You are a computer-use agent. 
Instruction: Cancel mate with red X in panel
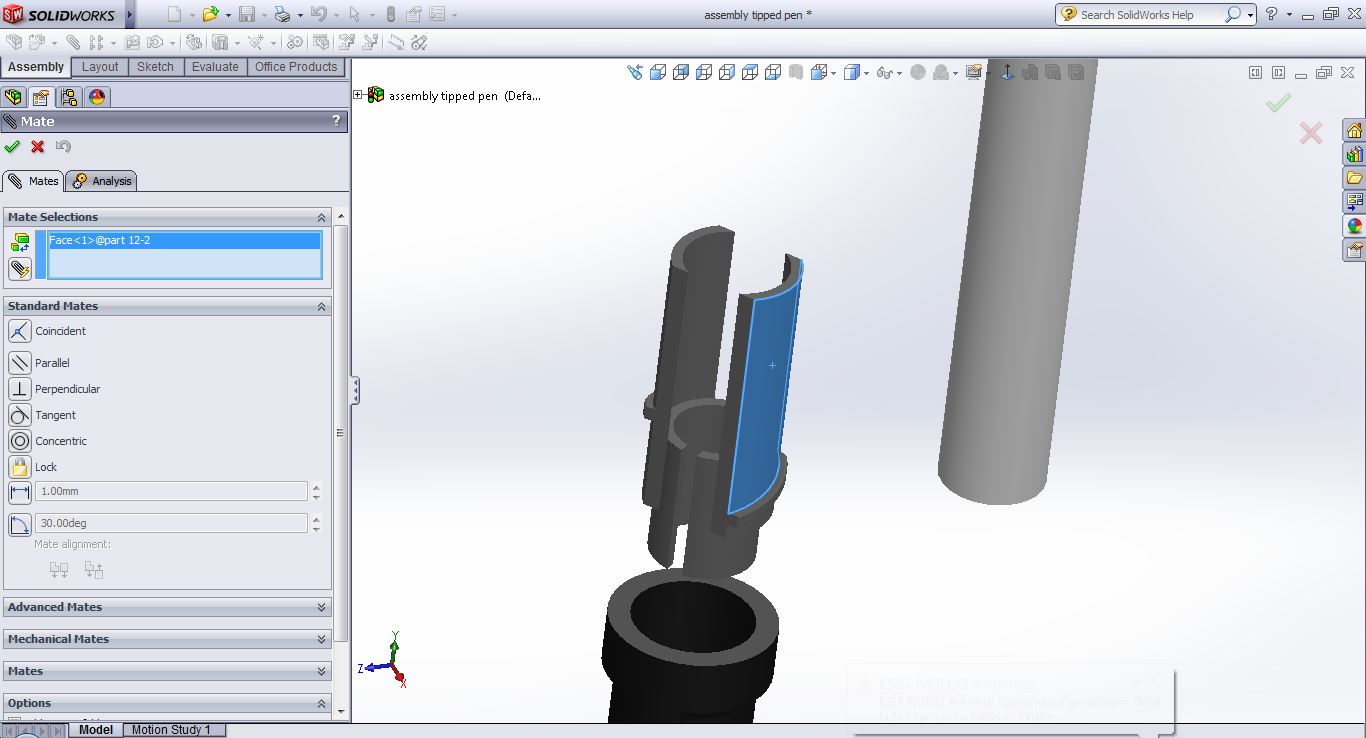tap(38, 147)
